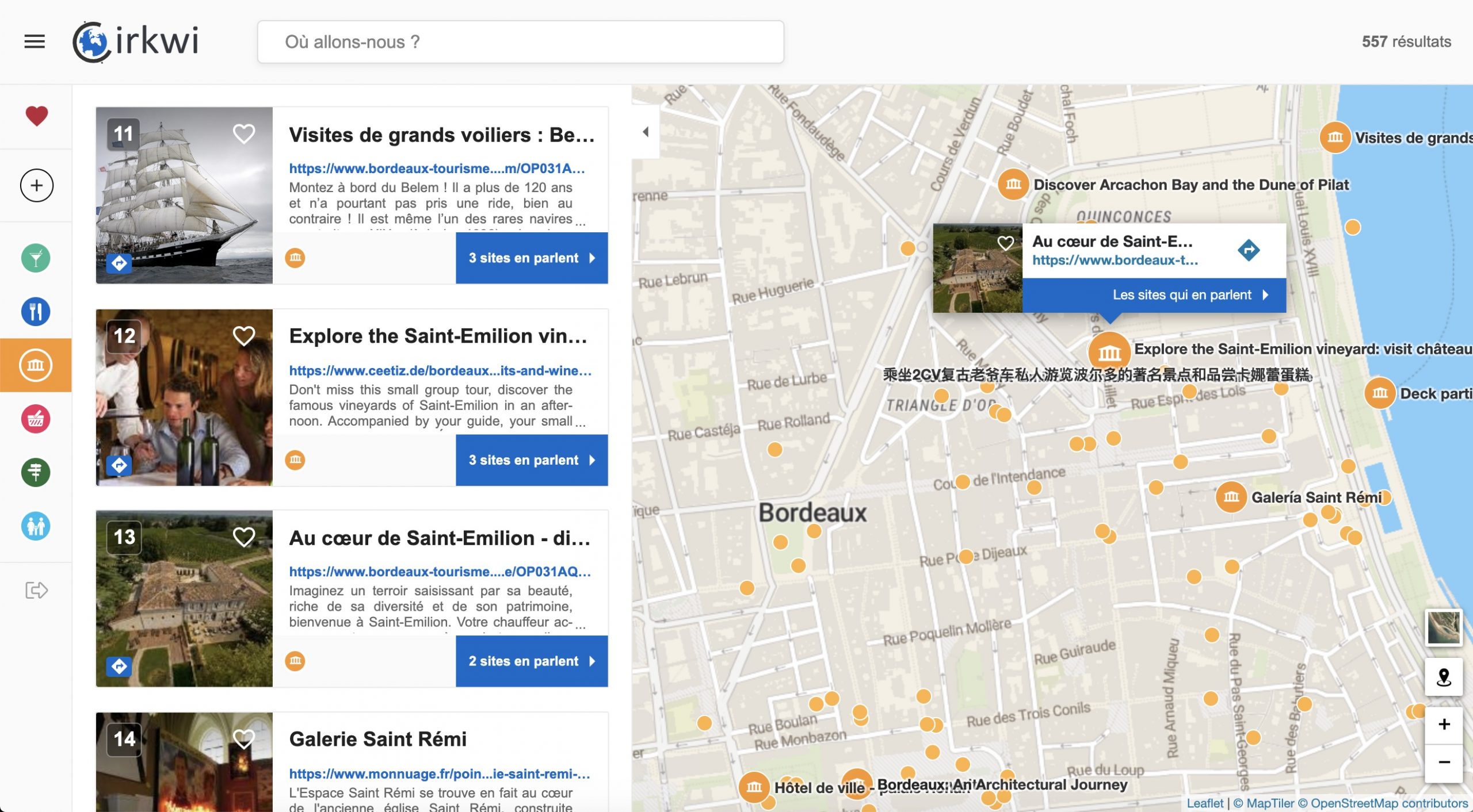Open directions icon on card 13 thumbnail

[119, 667]
